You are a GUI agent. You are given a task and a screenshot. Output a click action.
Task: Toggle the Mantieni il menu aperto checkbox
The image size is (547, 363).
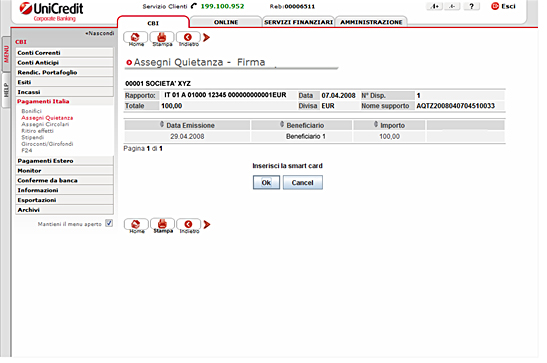pos(109,223)
